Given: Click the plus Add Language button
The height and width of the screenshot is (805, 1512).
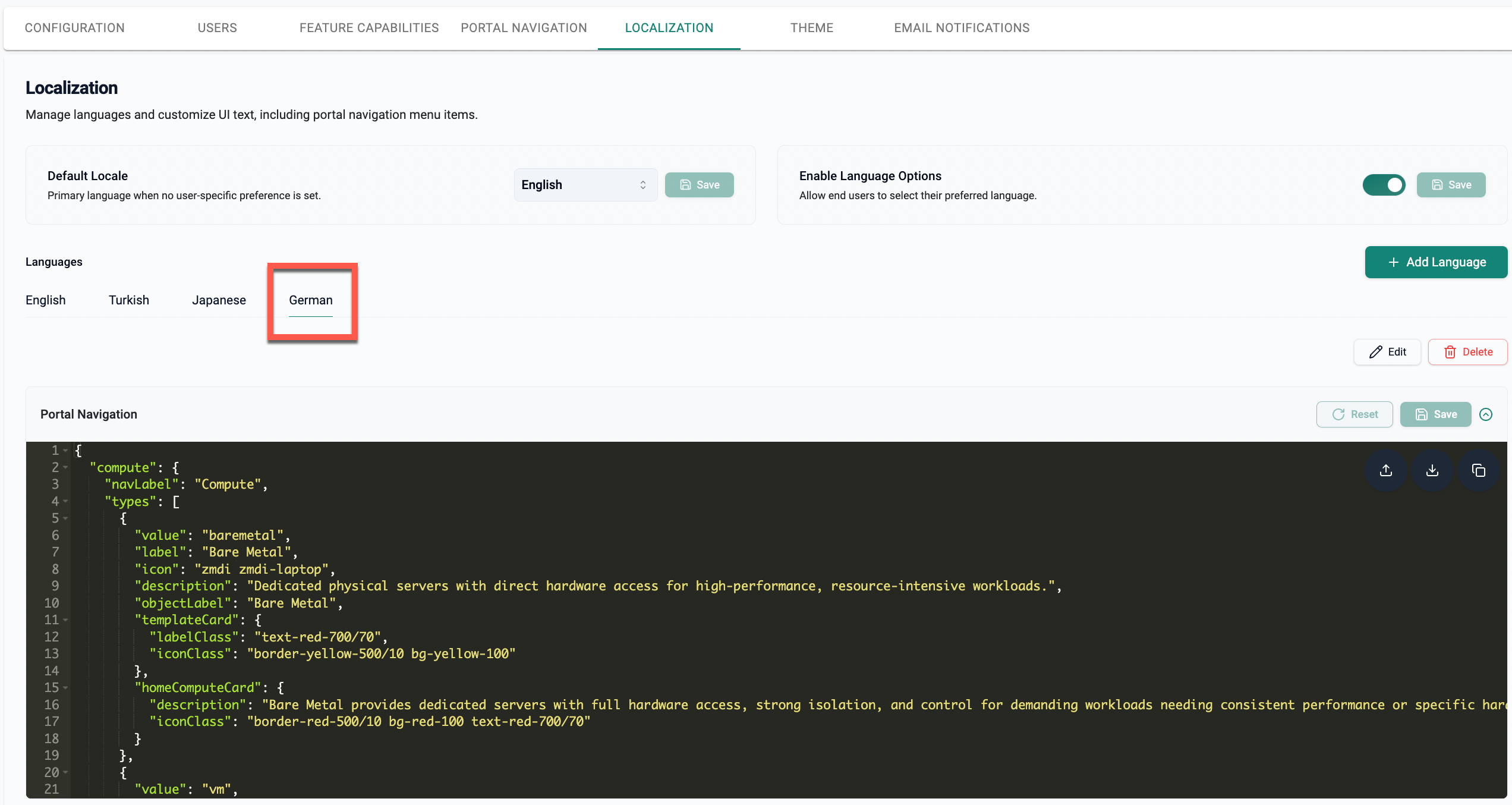Looking at the screenshot, I should pos(1436,262).
